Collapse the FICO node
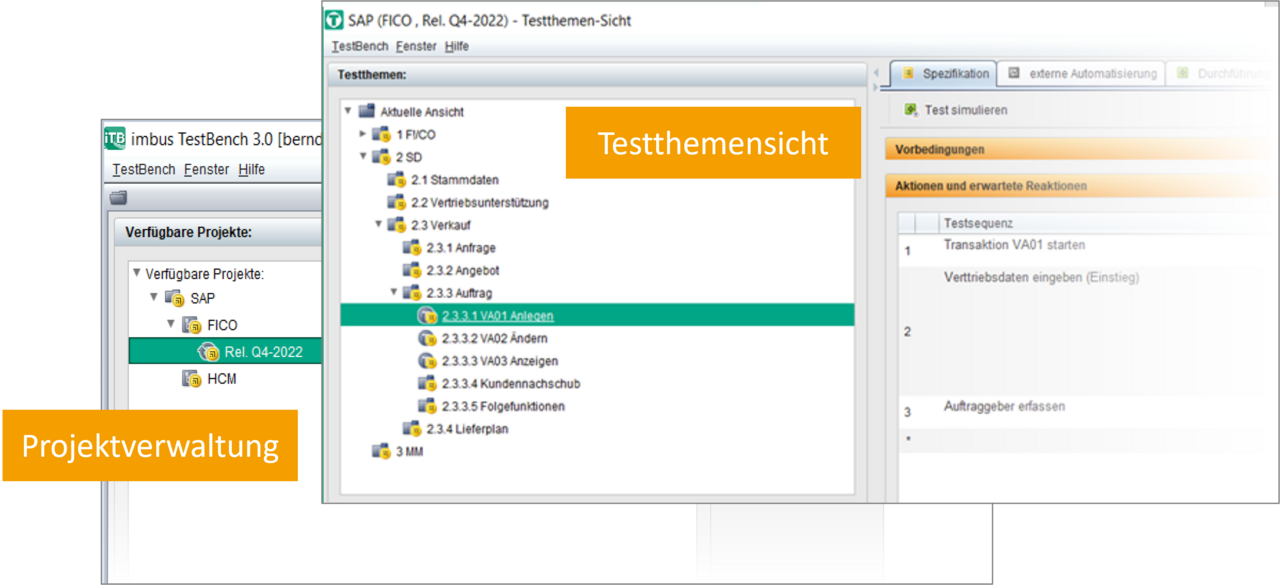 (171, 324)
